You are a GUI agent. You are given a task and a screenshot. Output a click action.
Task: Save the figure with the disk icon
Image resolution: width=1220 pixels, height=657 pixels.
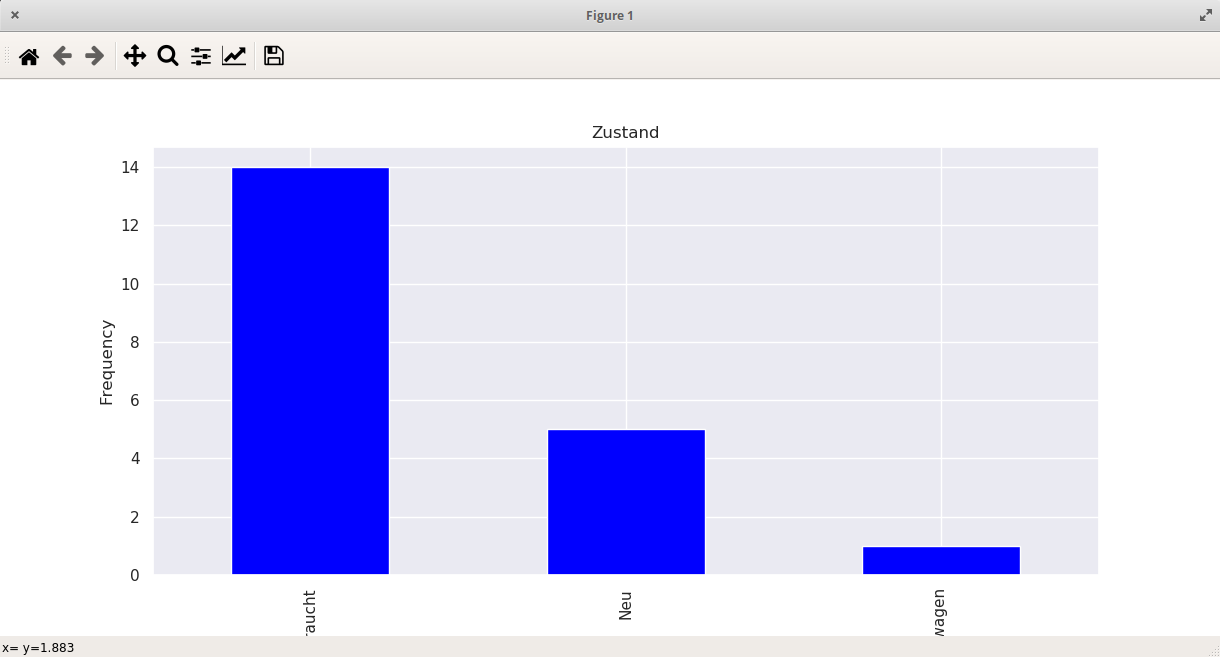pos(274,56)
